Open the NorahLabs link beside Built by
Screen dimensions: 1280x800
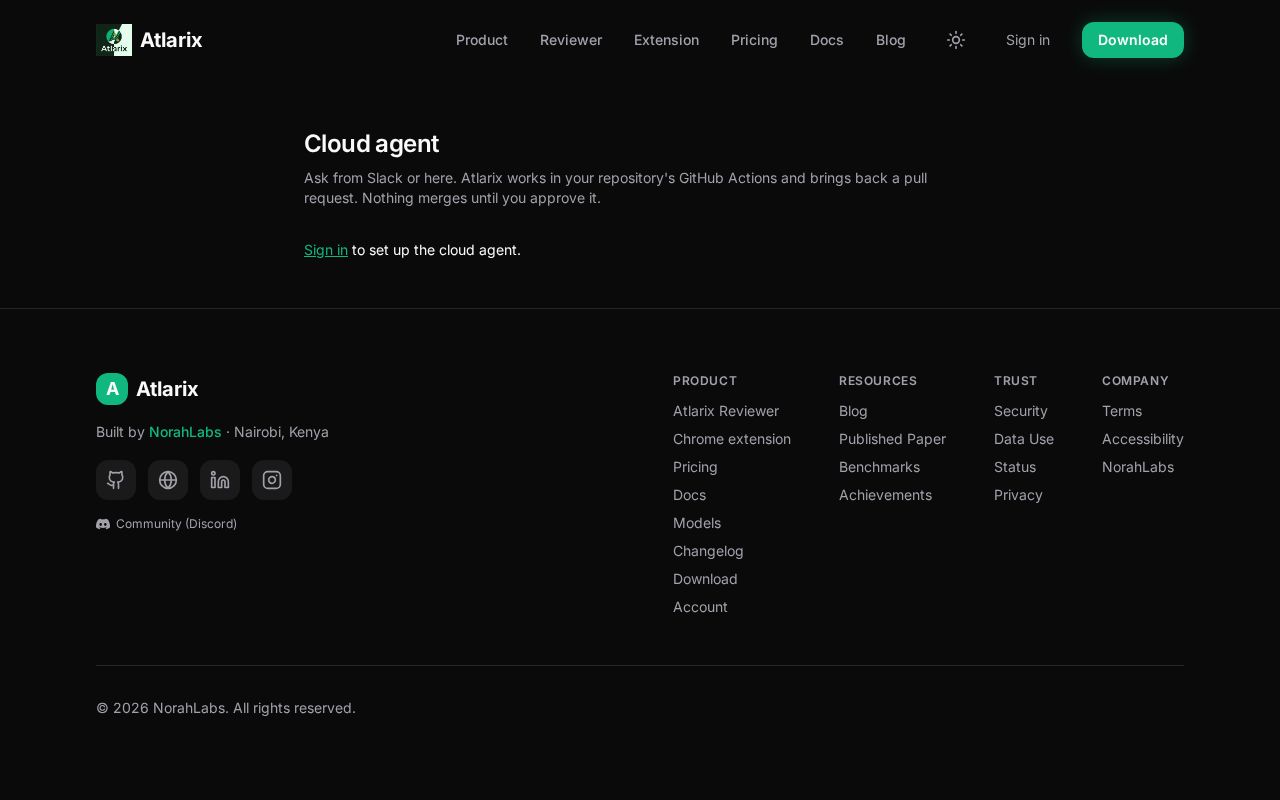185,432
